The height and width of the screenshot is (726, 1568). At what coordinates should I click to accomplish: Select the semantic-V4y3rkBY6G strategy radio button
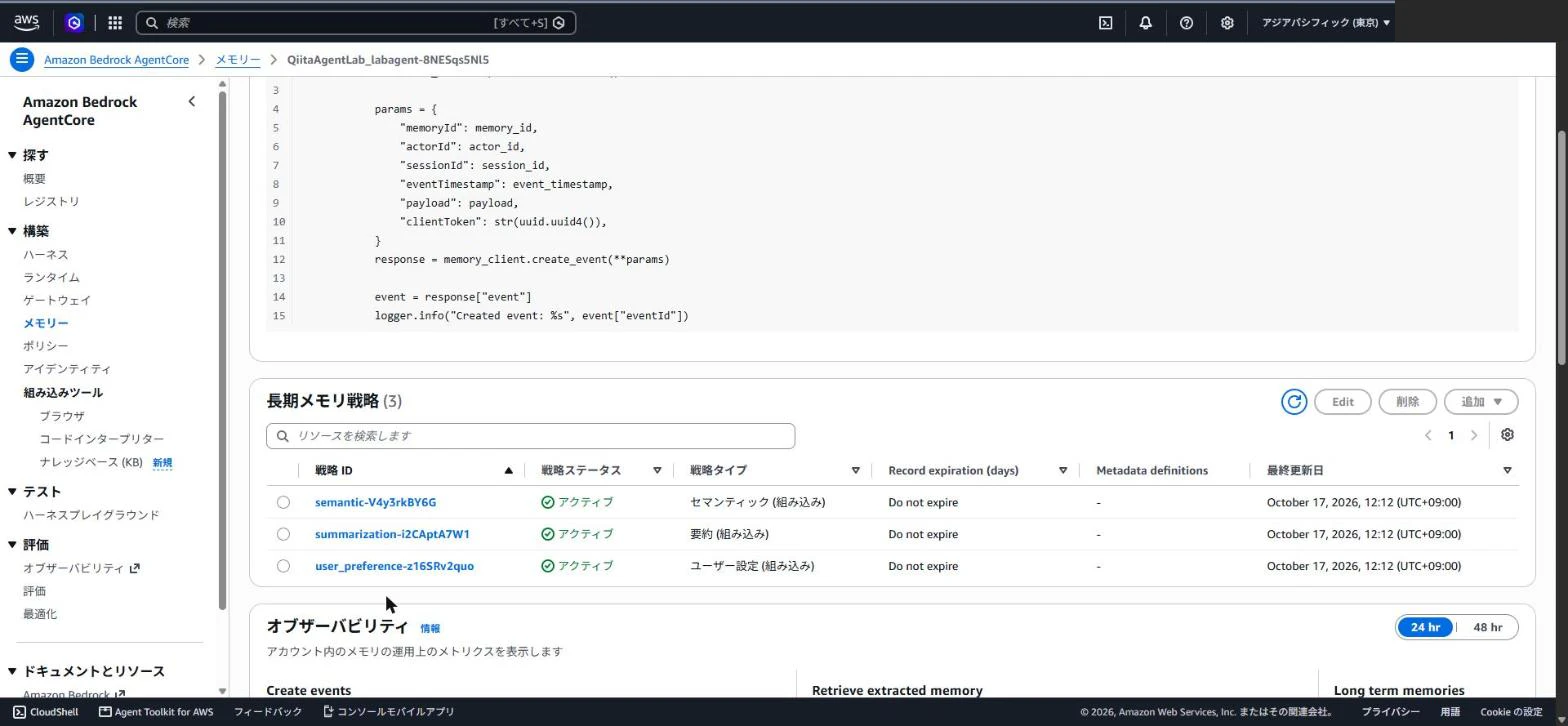pos(283,502)
